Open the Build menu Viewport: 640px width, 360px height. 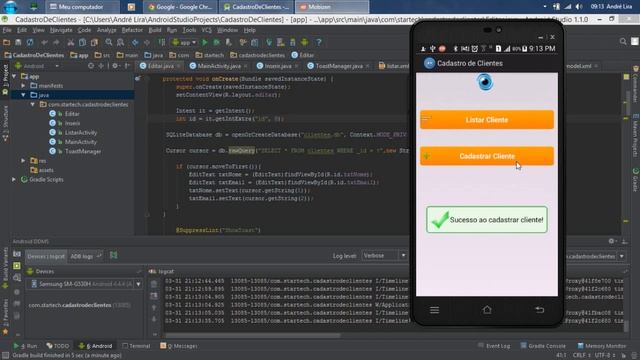(155, 30)
